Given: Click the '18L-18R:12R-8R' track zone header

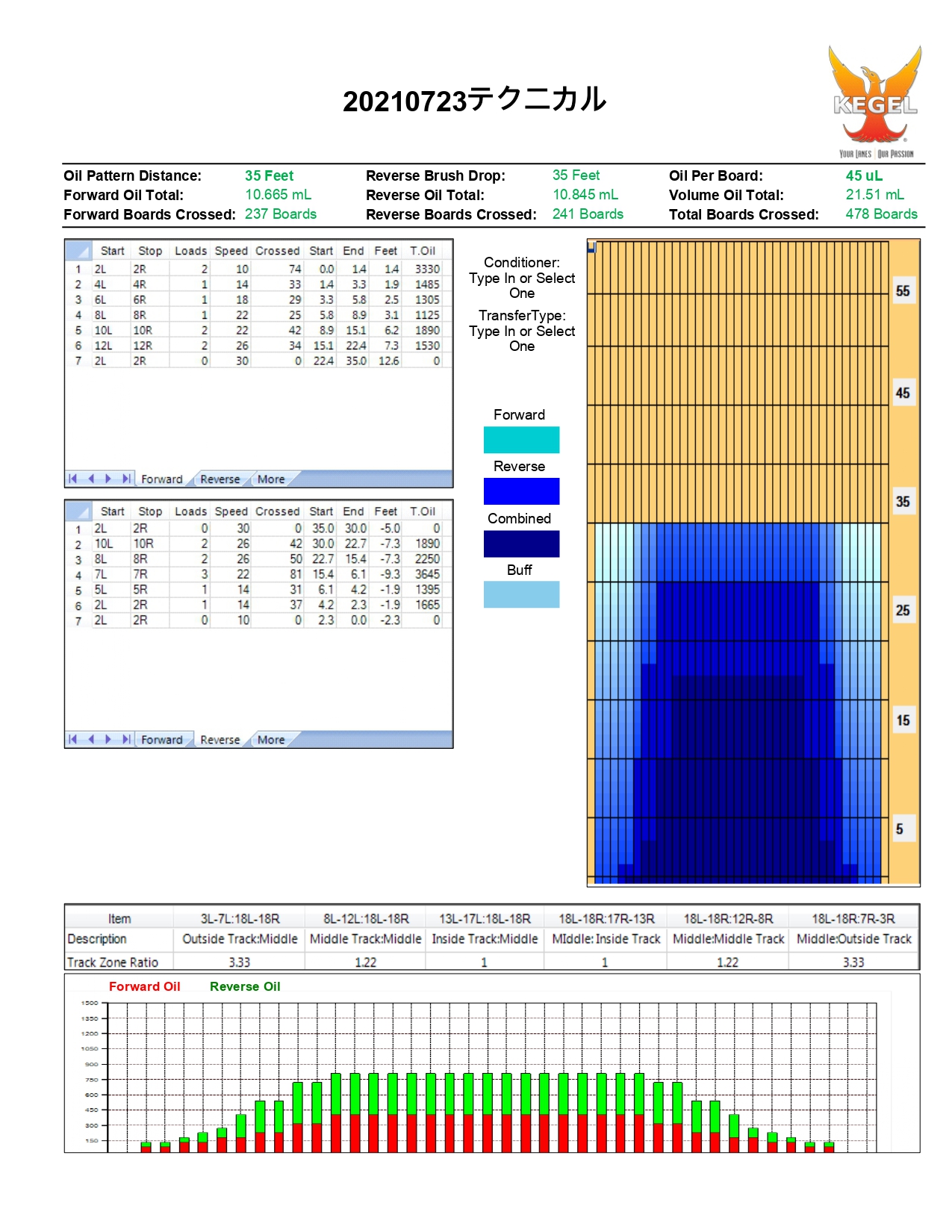Looking at the screenshot, I should (728, 919).
